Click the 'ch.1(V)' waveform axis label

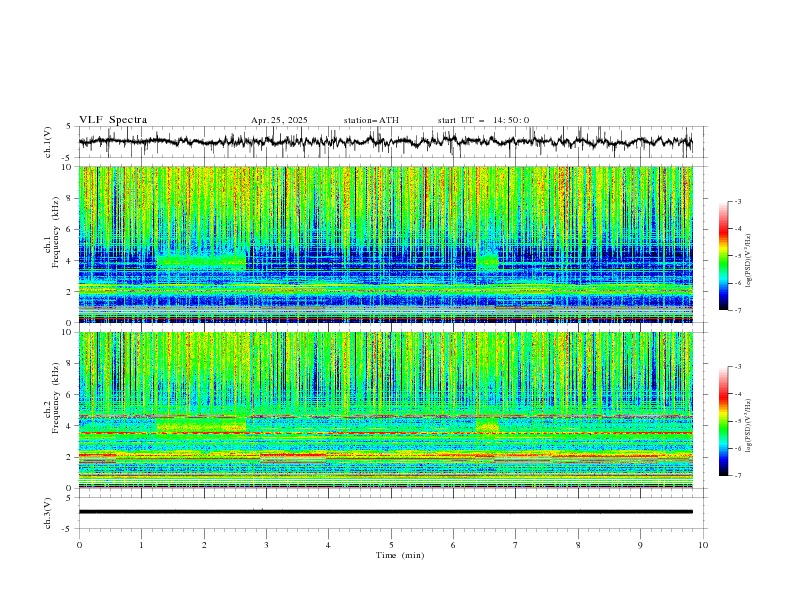[x=48, y=142]
